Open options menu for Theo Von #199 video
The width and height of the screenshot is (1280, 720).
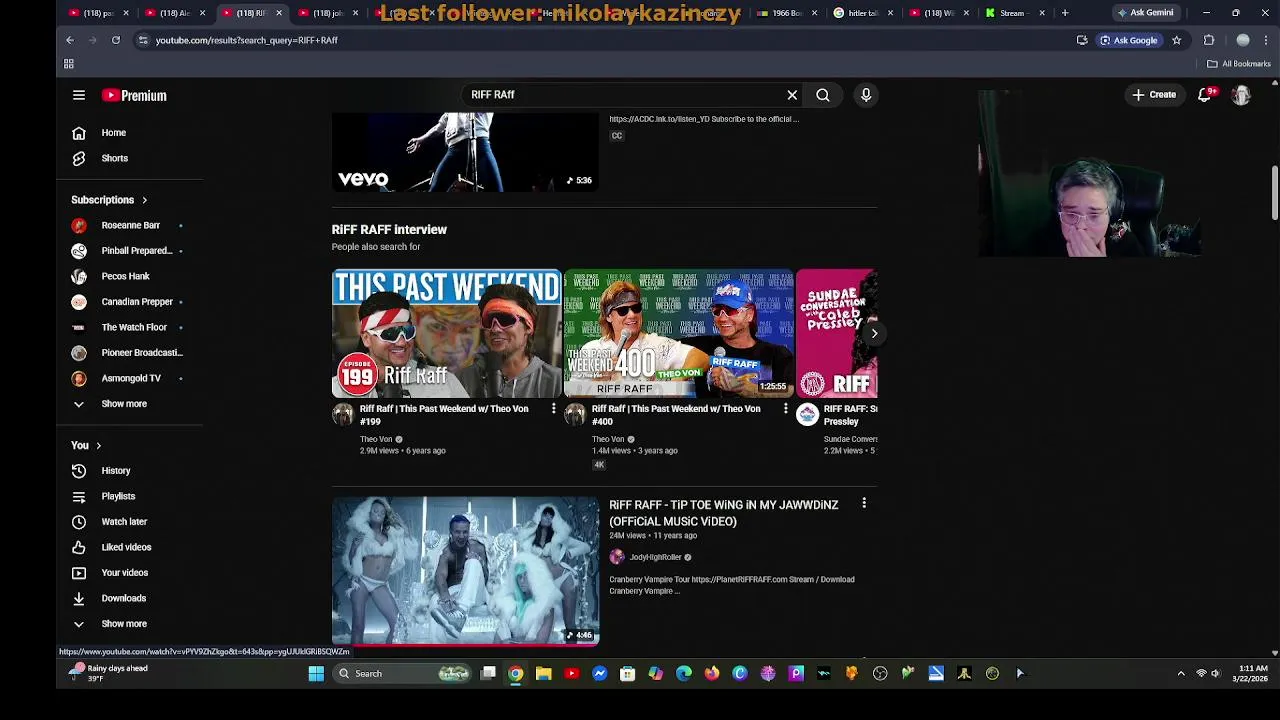coord(553,409)
